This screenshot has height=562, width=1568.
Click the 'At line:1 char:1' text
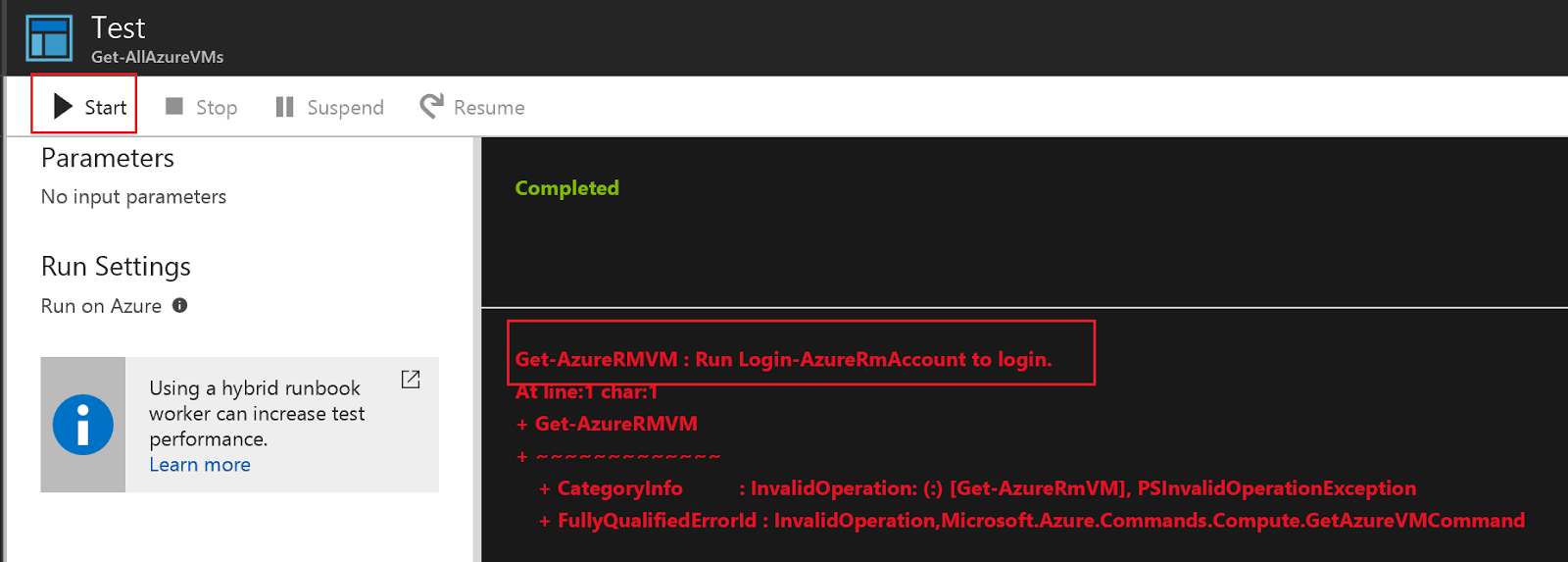(x=586, y=391)
